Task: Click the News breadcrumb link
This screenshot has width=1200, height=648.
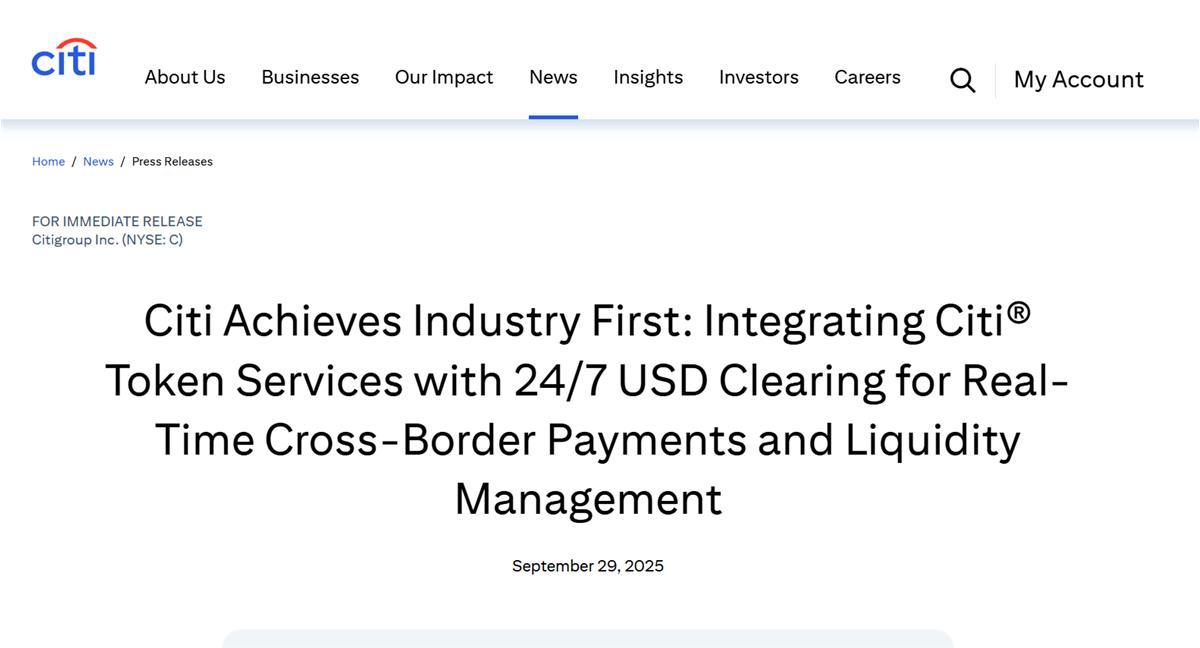Action: pos(98,162)
